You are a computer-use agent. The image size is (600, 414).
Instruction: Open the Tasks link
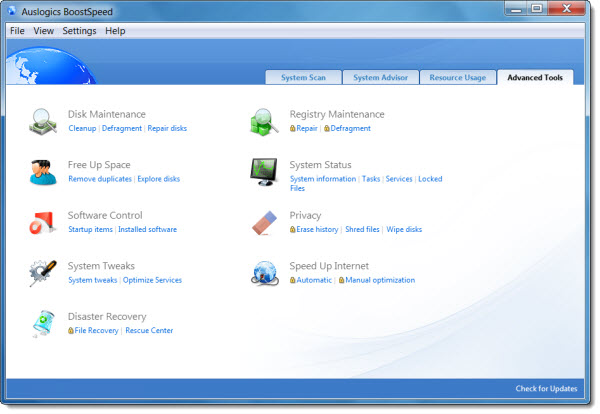[x=371, y=179]
